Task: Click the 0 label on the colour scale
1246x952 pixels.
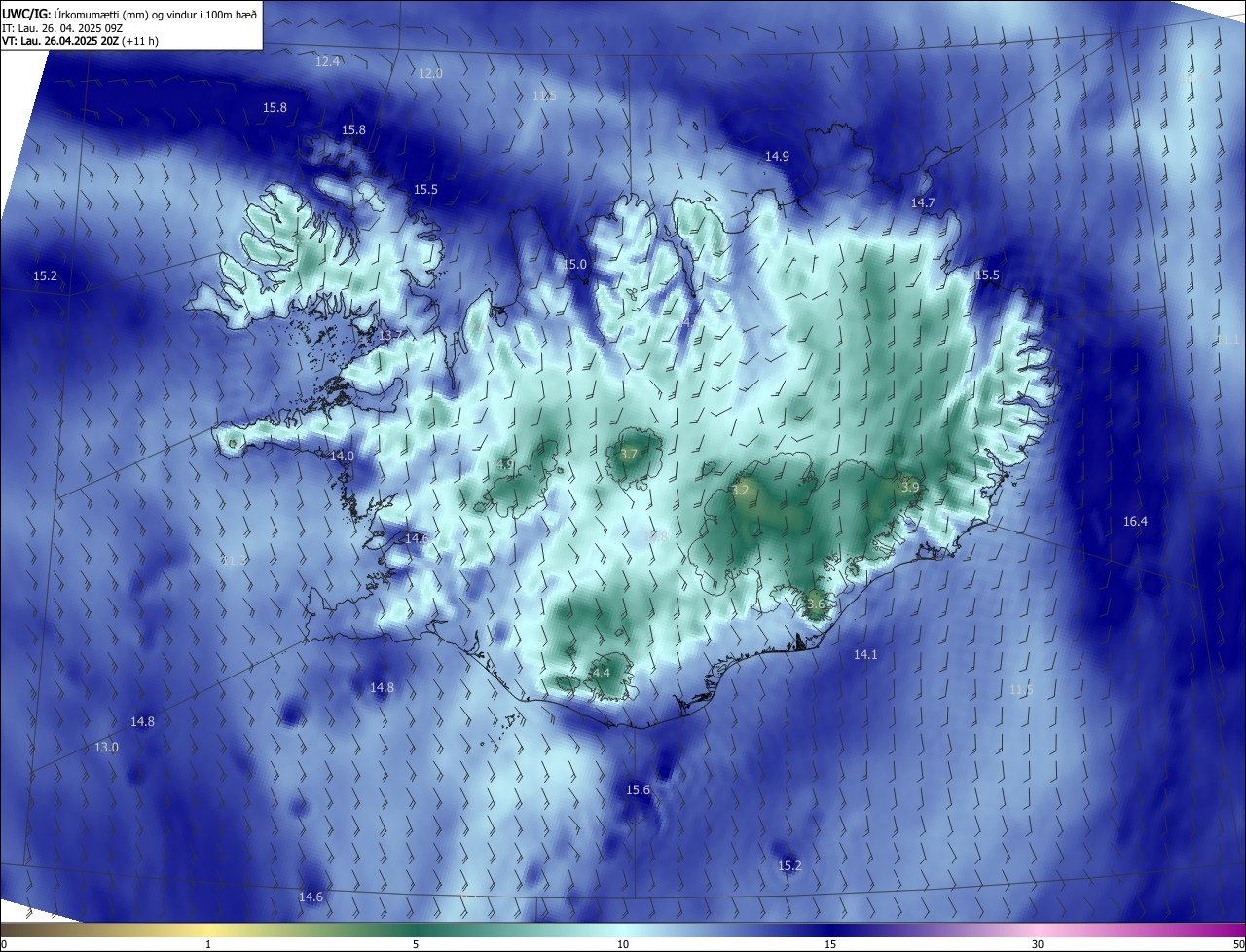Action: pyautogui.click(x=4, y=945)
